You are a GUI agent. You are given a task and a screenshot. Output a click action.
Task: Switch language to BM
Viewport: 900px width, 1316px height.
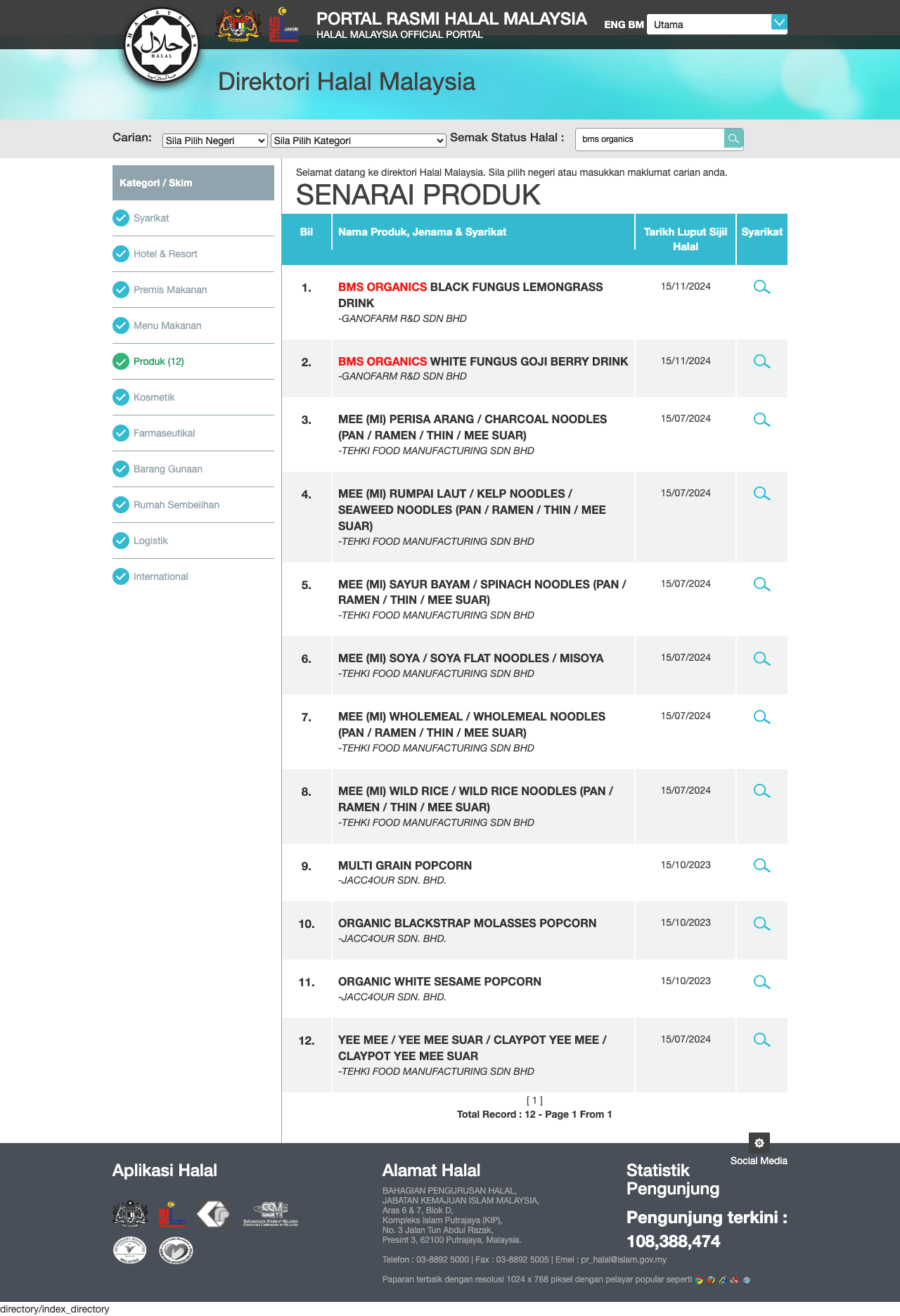636,25
